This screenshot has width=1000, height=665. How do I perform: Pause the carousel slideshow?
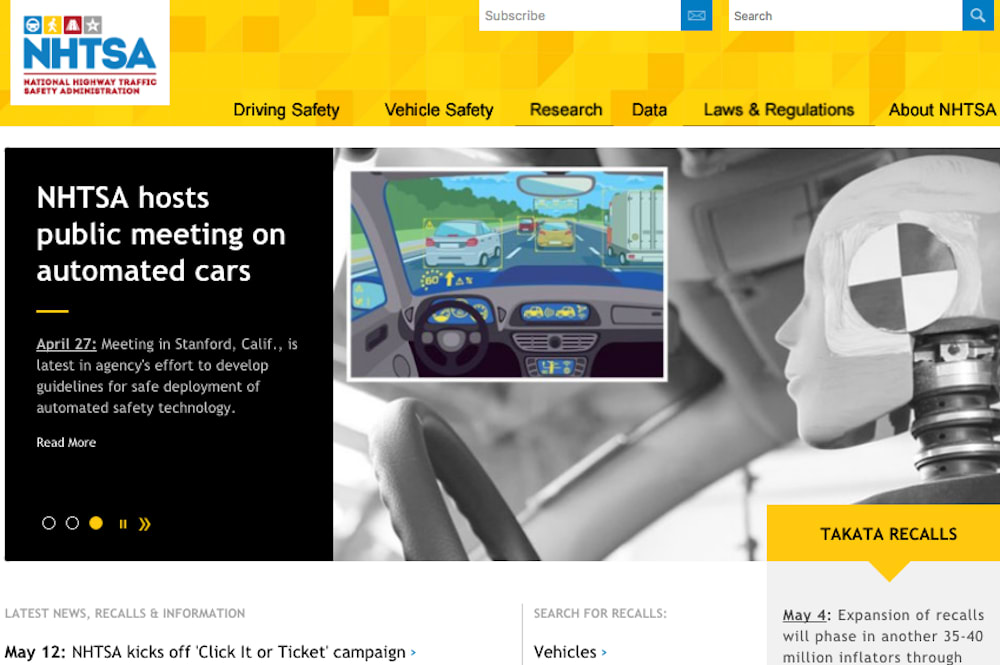click(x=123, y=524)
